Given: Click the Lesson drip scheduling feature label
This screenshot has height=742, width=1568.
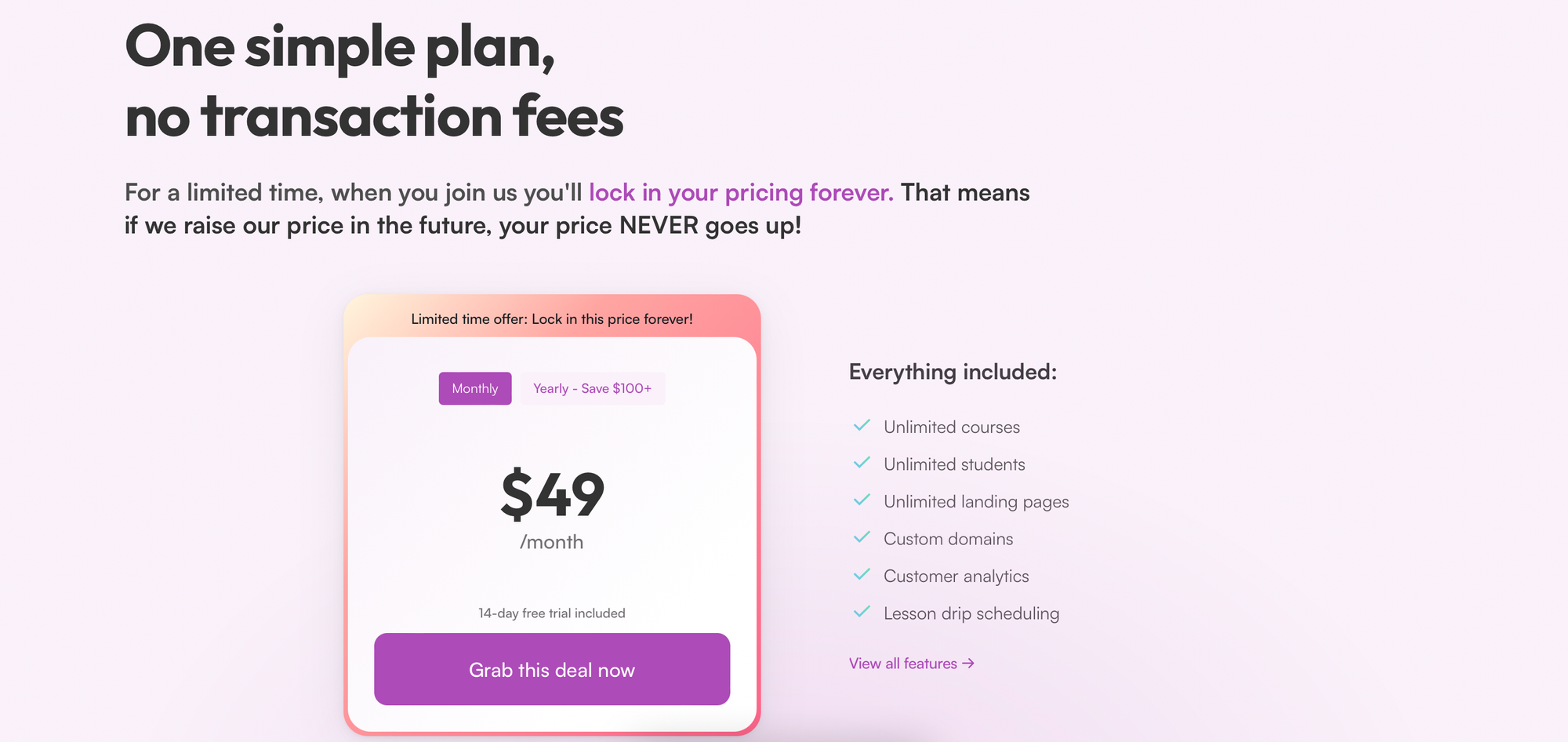Looking at the screenshot, I should pyautogui.click(x=971, y=613).
